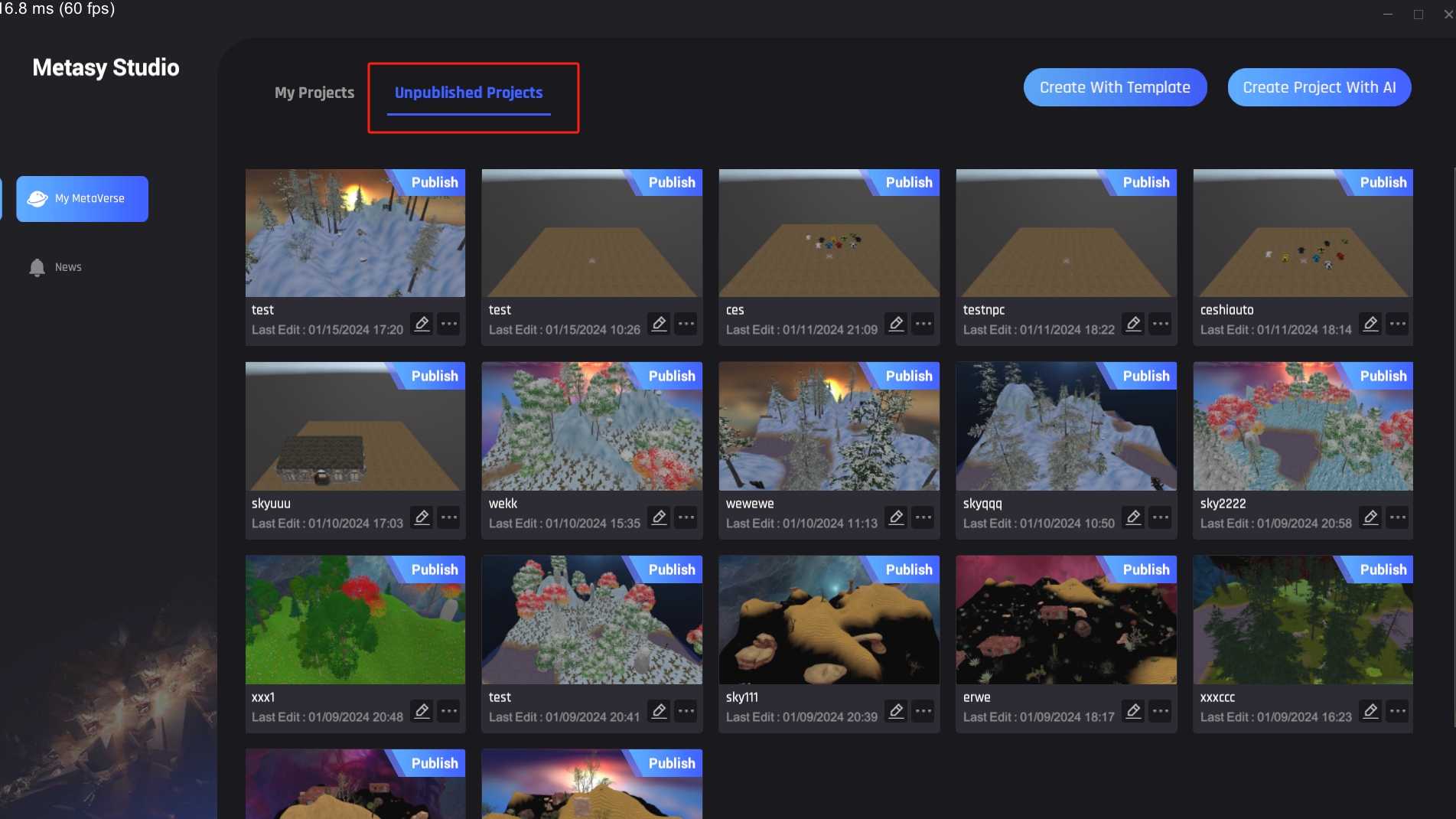Publish the skyqqq project
Image resolution: width=1456 pixels, height=819 pixels.
click(1145, 376)
